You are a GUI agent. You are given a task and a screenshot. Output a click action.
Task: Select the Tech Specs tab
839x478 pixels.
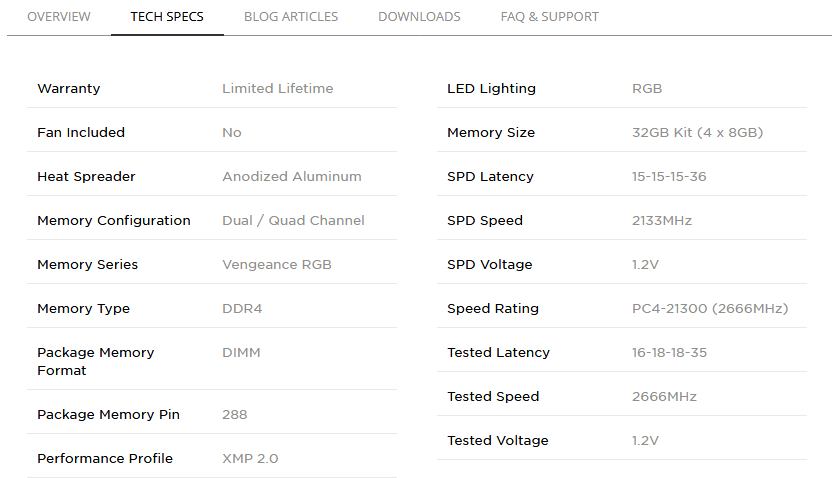coord(167,17)
